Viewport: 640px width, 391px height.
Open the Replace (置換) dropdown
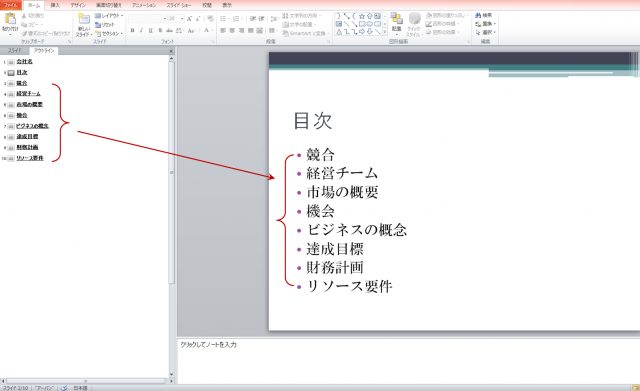tap(486, 24)
